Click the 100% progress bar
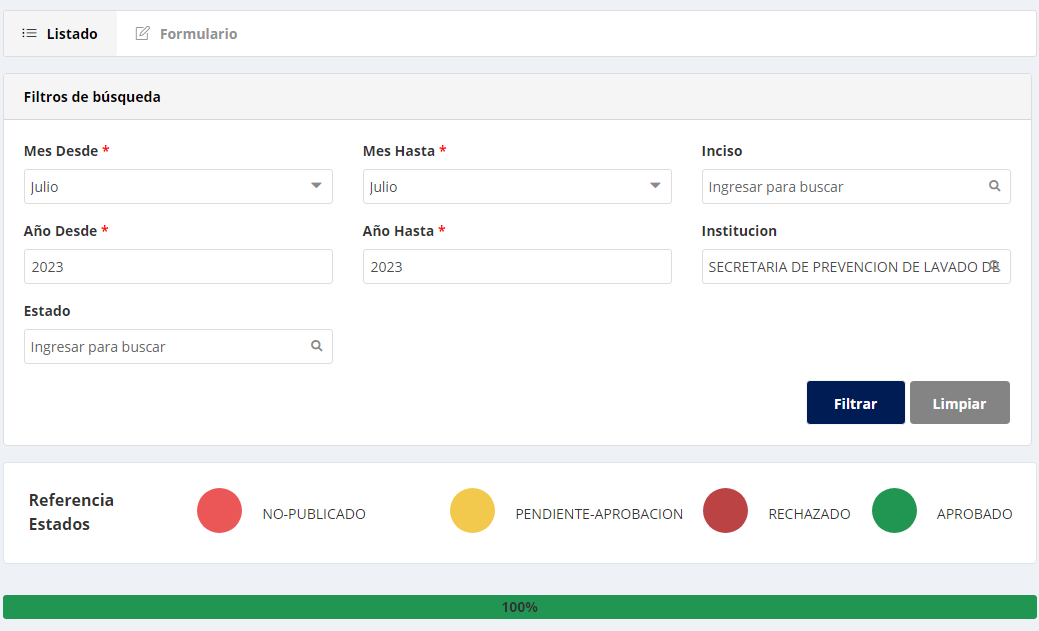 (520, 607)
